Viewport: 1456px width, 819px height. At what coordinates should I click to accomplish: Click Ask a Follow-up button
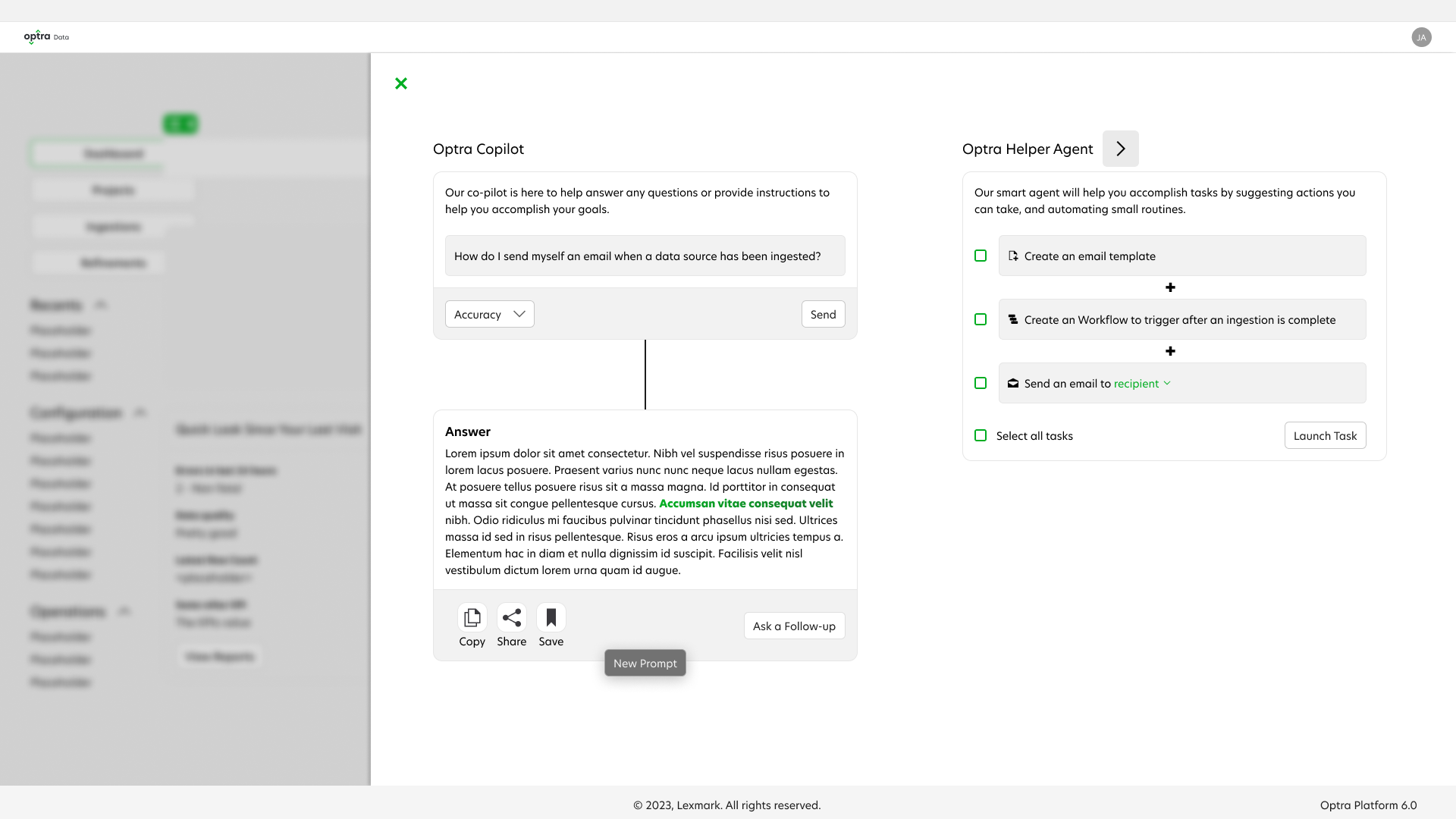point(794,626)
